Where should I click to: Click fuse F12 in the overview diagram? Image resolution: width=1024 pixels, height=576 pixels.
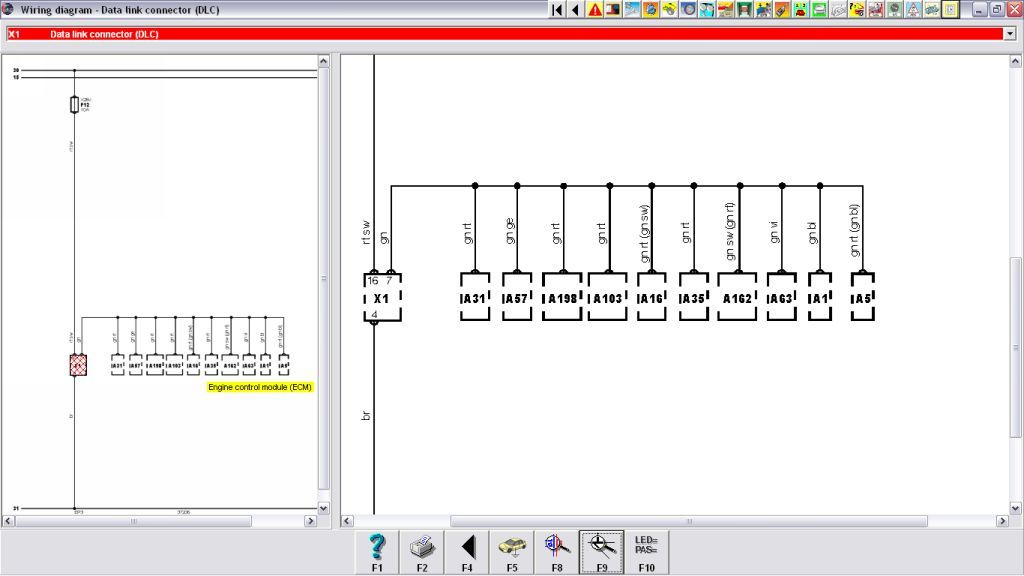point(74,104)
